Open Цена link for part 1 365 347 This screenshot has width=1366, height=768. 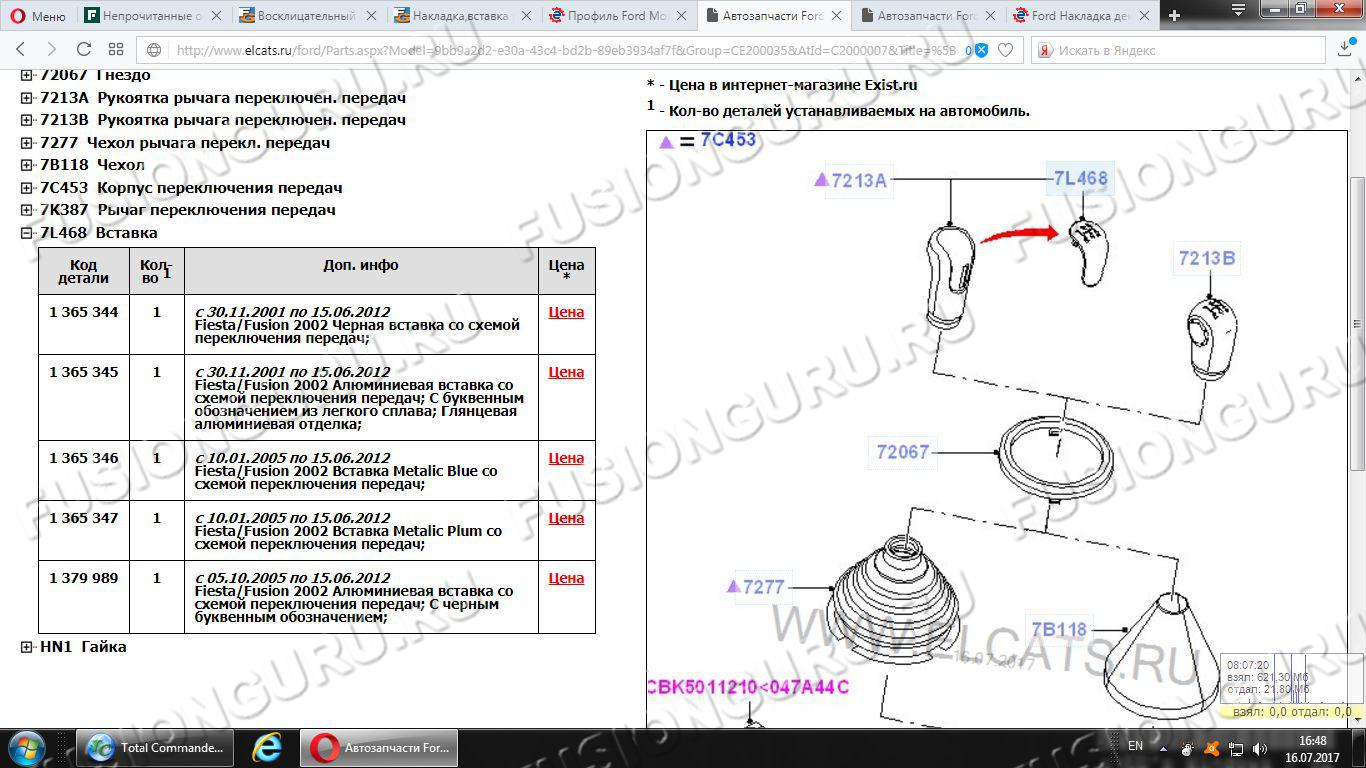coord(566,518)
